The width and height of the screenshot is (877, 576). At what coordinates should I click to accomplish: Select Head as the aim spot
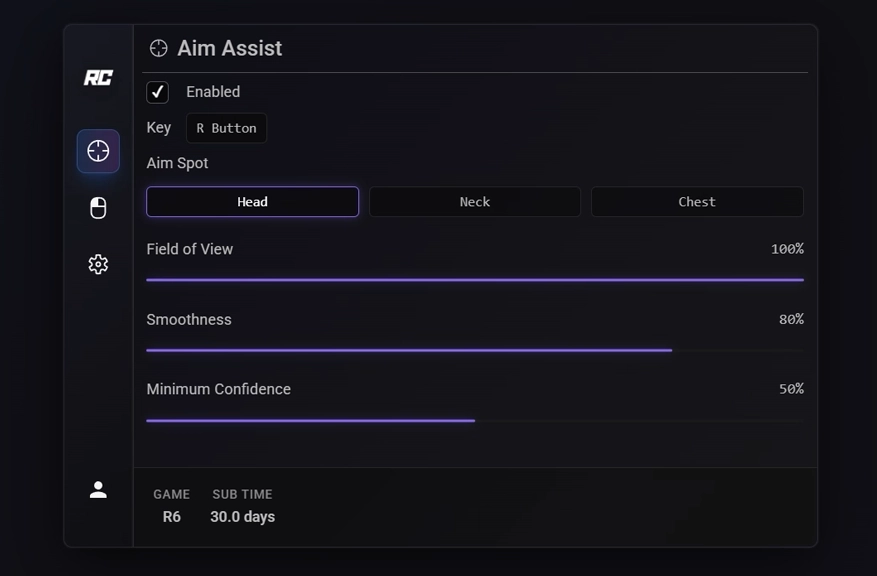252,202
